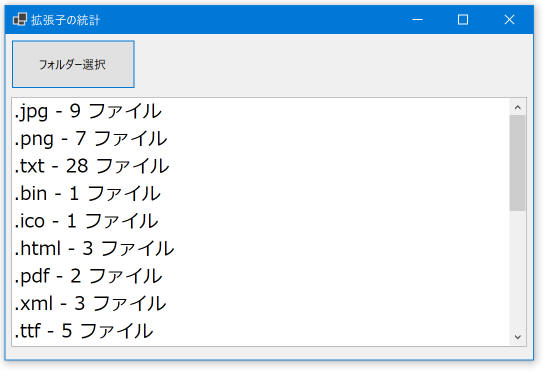
Task: Click the app icon in the title bar
Action: (x=20, y=19)
